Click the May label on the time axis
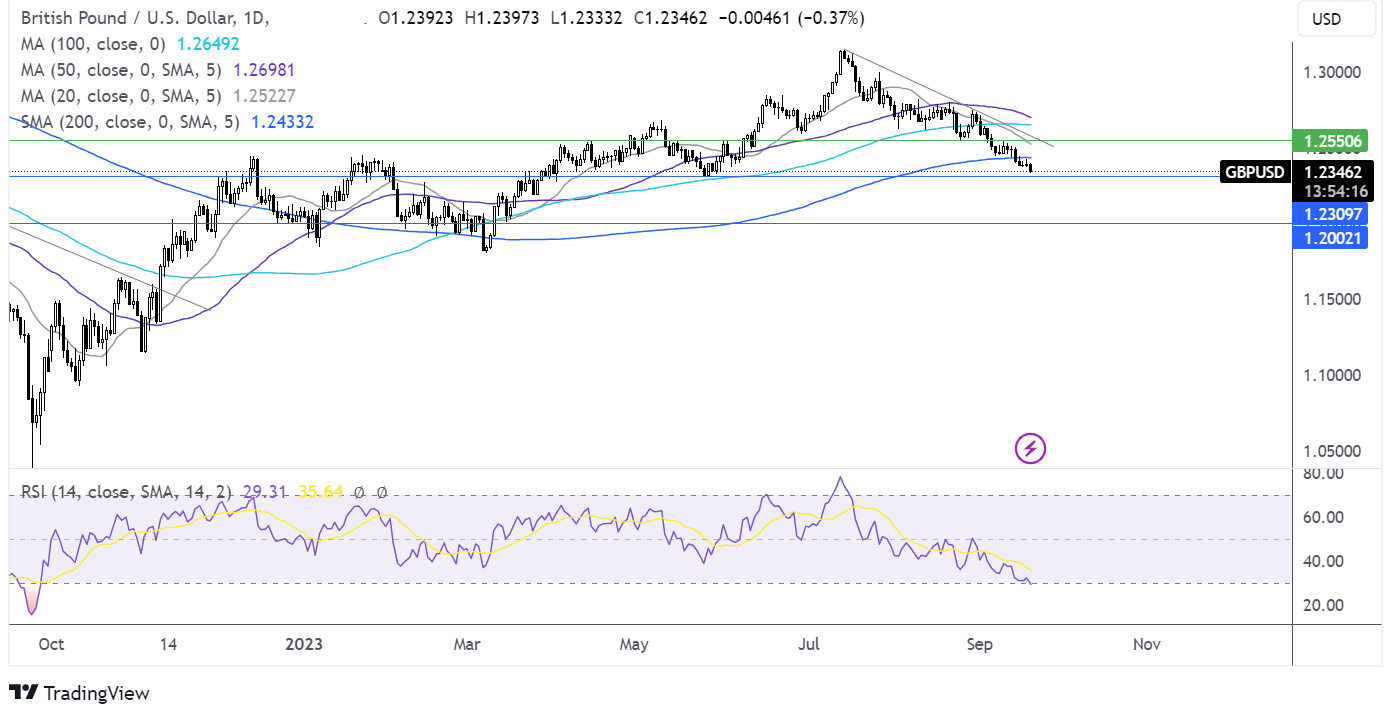 pos(635,645)
